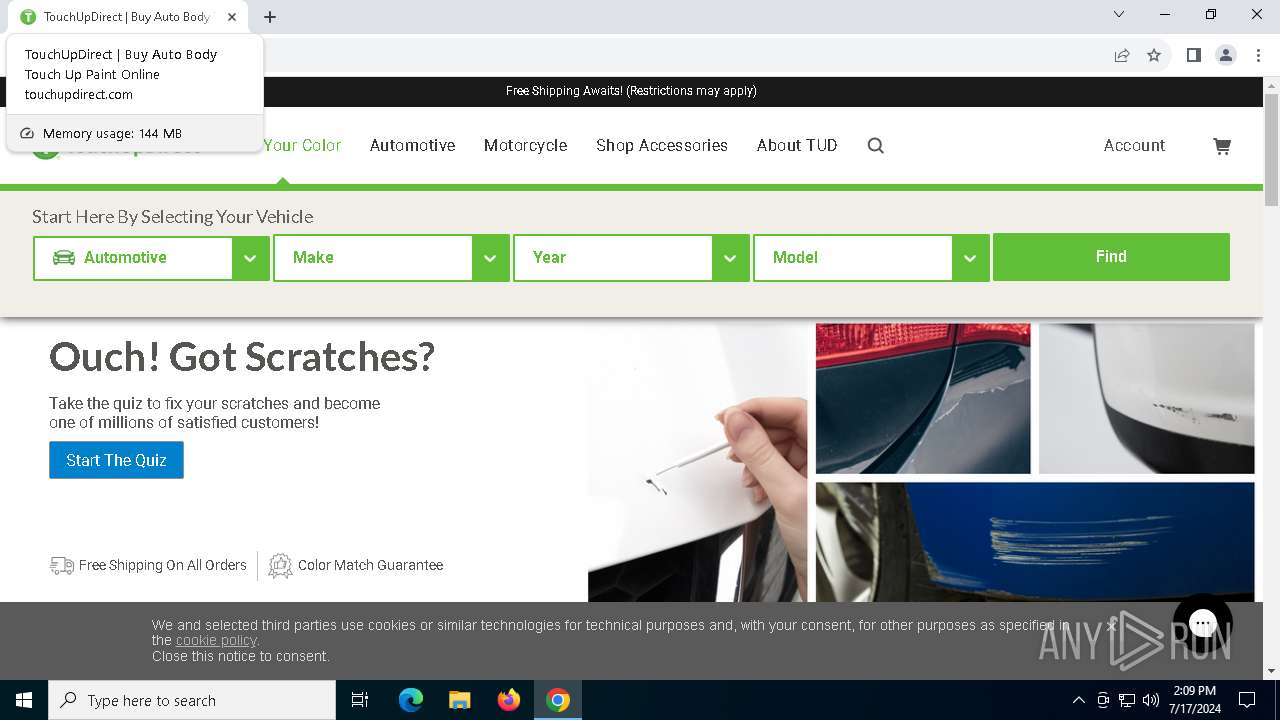
Task: Open the cookie policy link
Action: pyautogui.click(x=216, y=640)
